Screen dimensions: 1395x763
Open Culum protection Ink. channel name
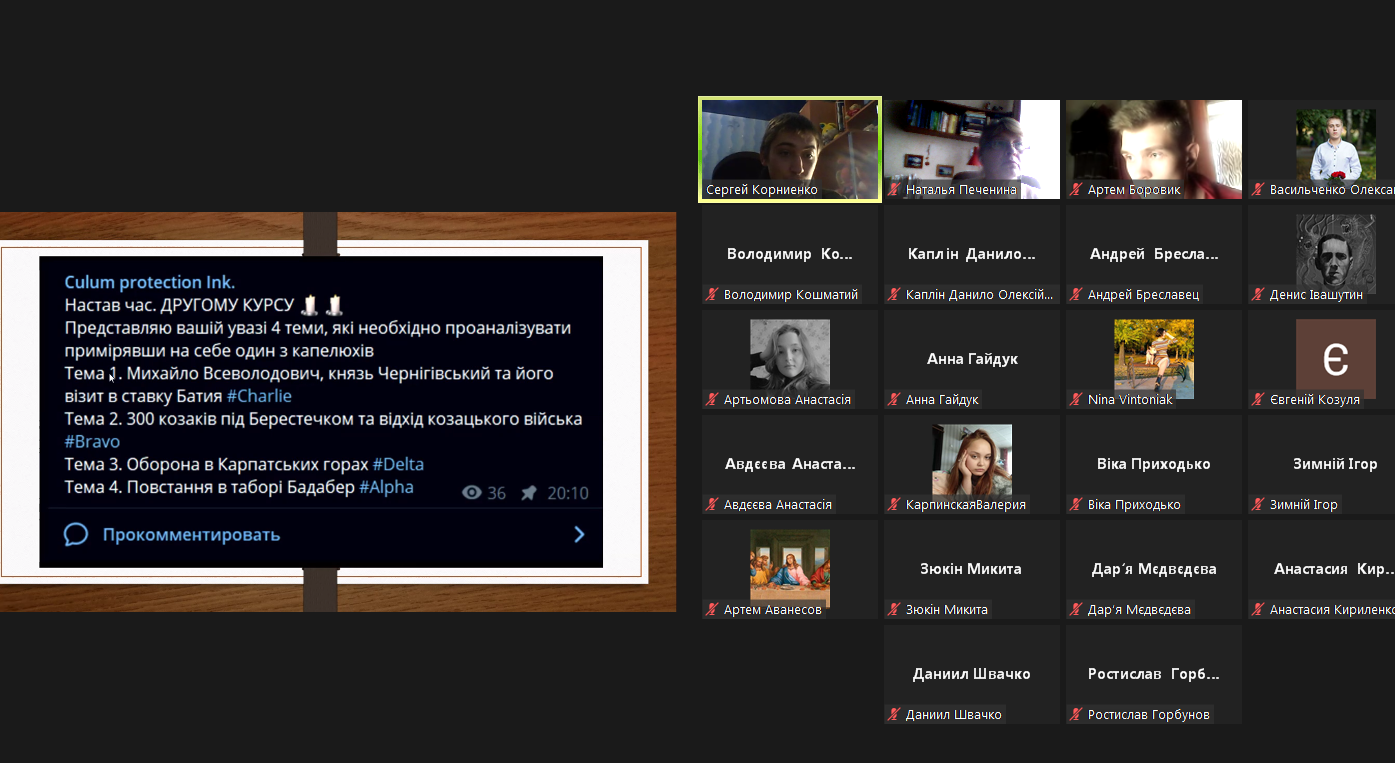click(150, 282)
